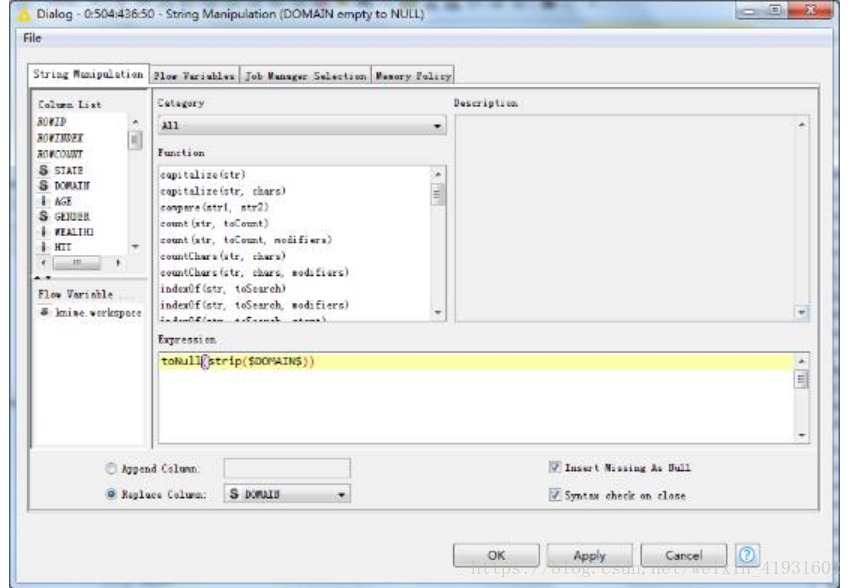This screenshot has width=852, height=588.
Task: Click the Function list scrollbar thumb
Action: pos(437,195)
